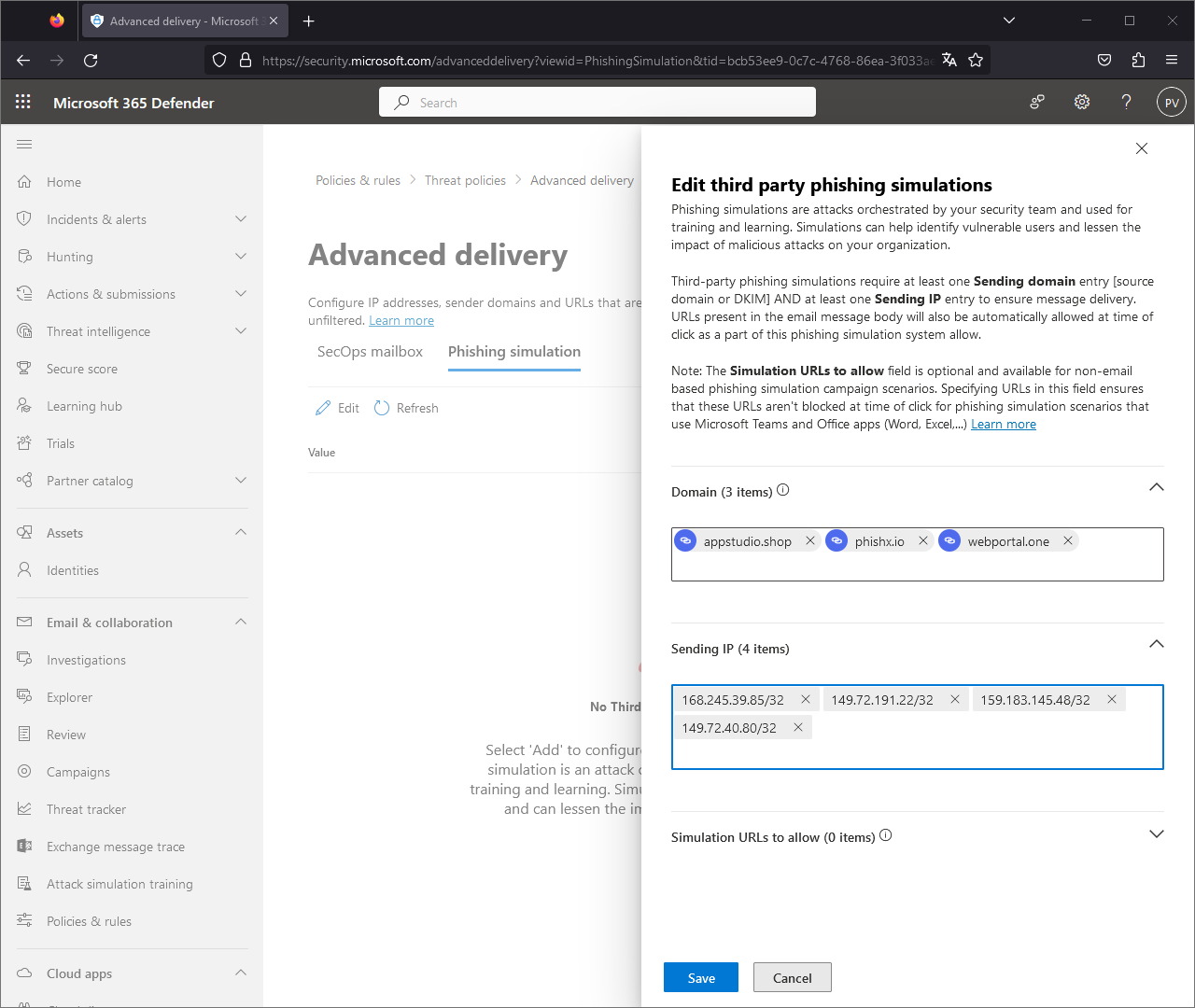Expand Simulation URLs to allow section
Screen dimensions: 1195x1008
tap(1157, 833)
